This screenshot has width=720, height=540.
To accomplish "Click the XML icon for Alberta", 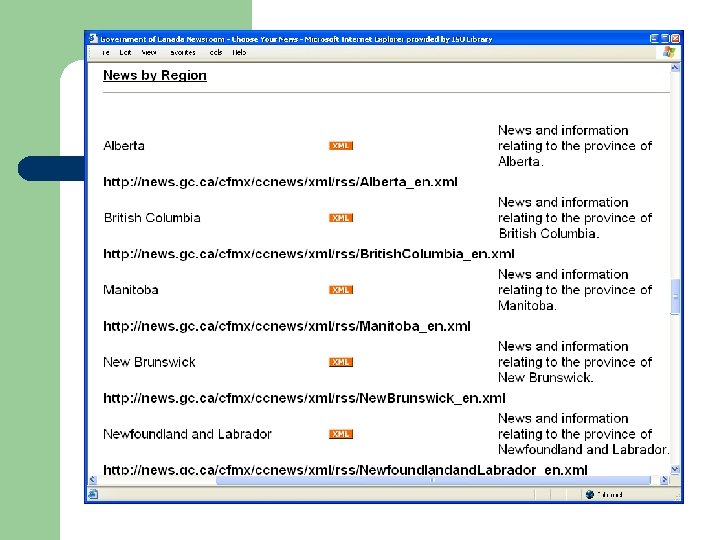I will tap(341, 146).
